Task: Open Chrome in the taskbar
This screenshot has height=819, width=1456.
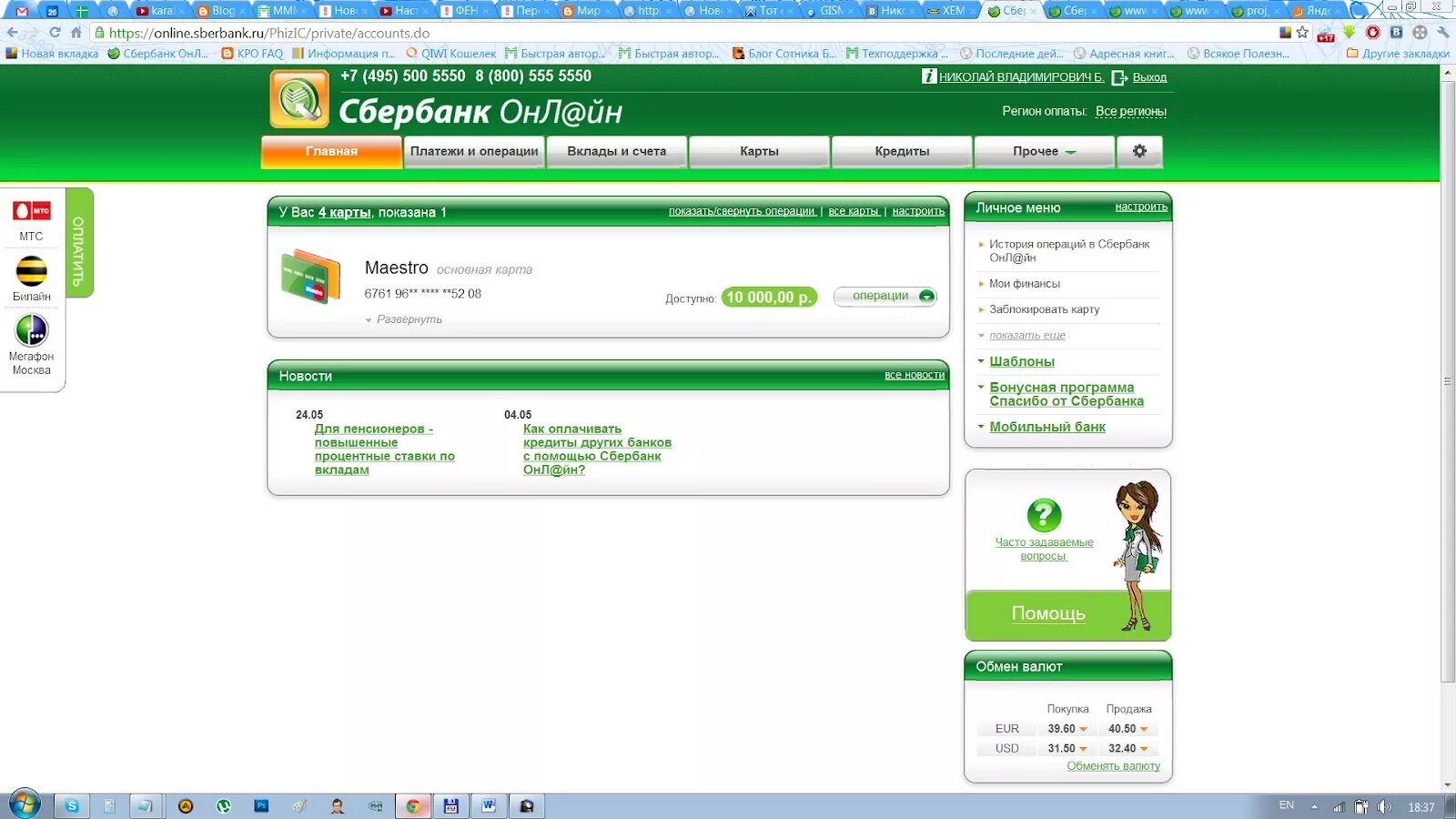Action: pyautogui.click(x=413, y=805)
